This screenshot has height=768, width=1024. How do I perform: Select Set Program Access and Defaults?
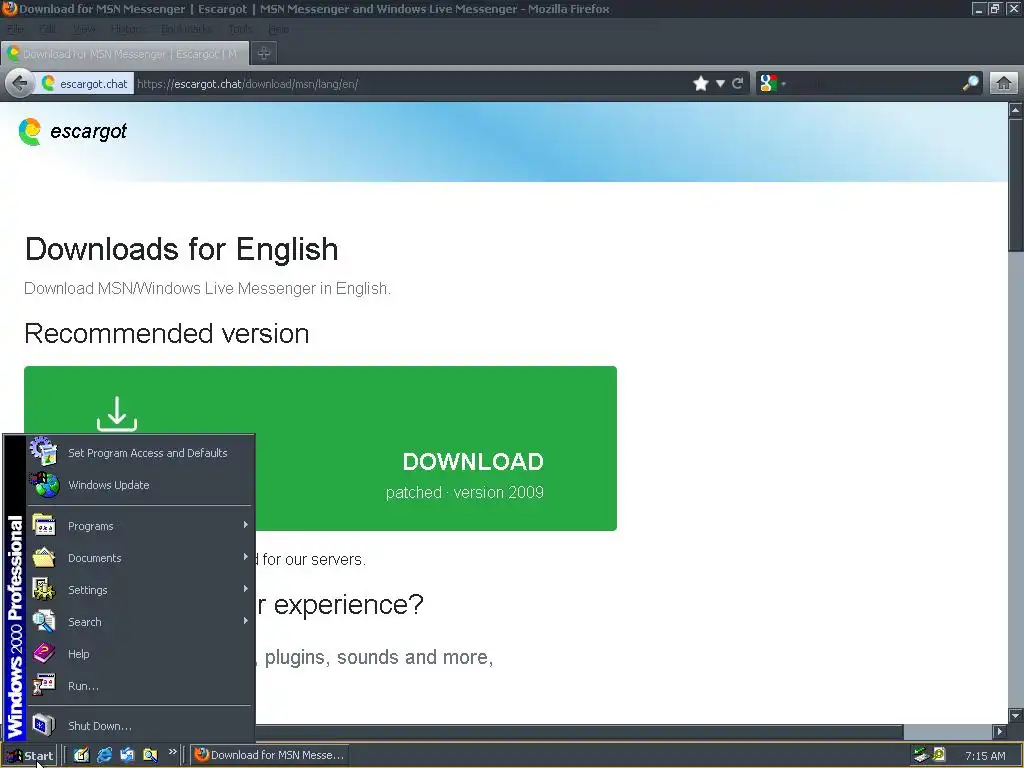[x=140, y=453]
